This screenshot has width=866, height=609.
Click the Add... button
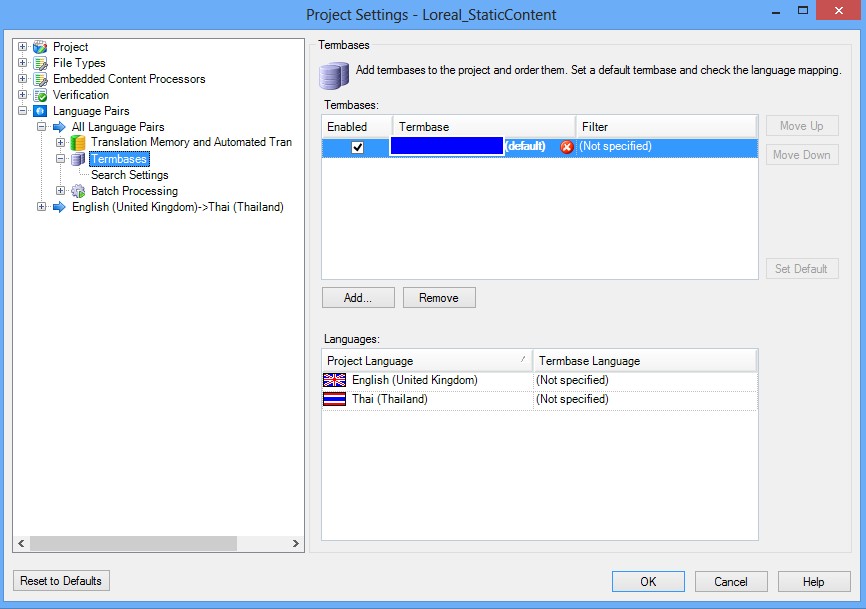(357, 298)
